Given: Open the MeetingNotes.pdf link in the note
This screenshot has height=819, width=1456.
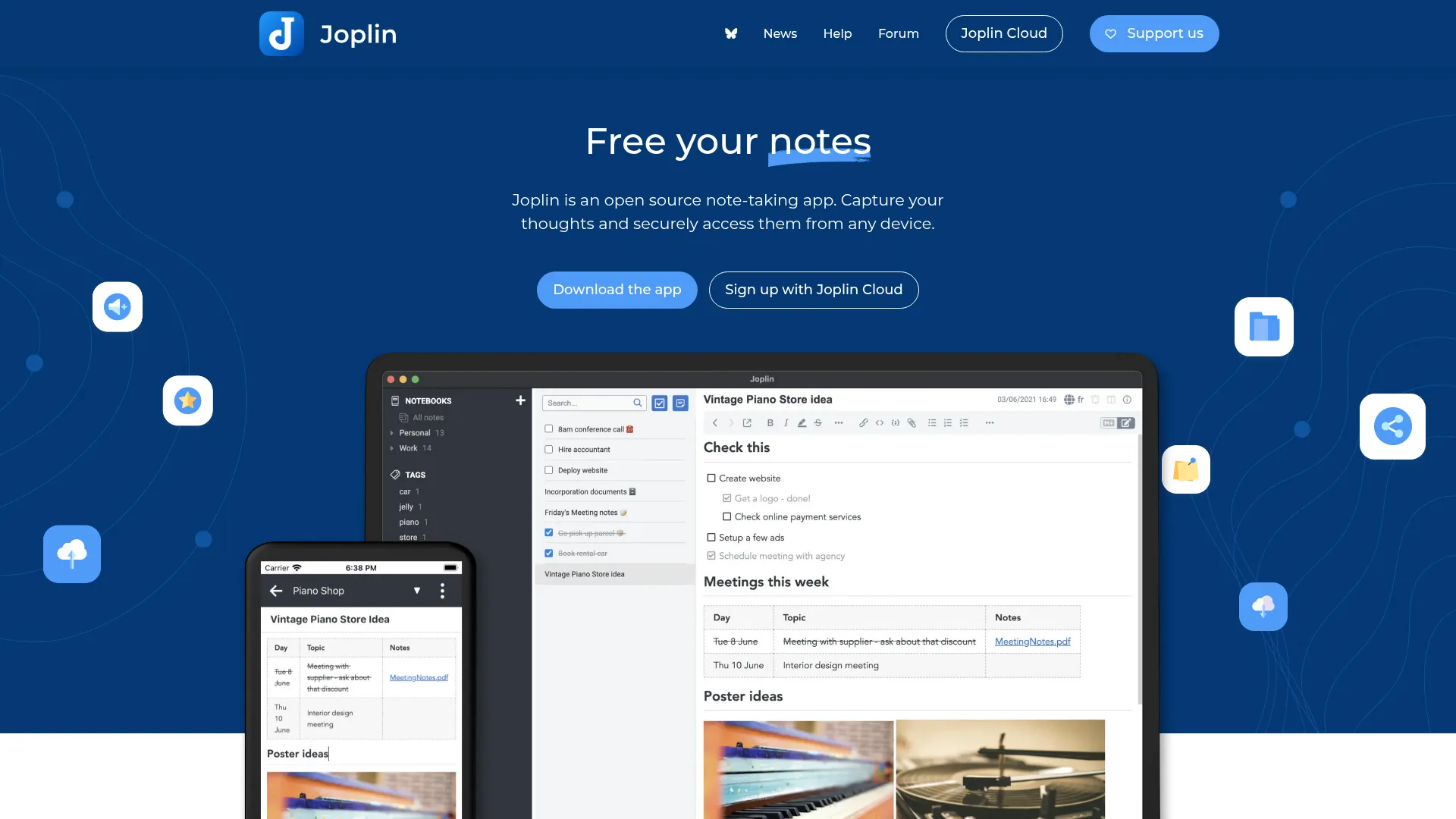Looking at the screenshot, I should click(1033, 641).
